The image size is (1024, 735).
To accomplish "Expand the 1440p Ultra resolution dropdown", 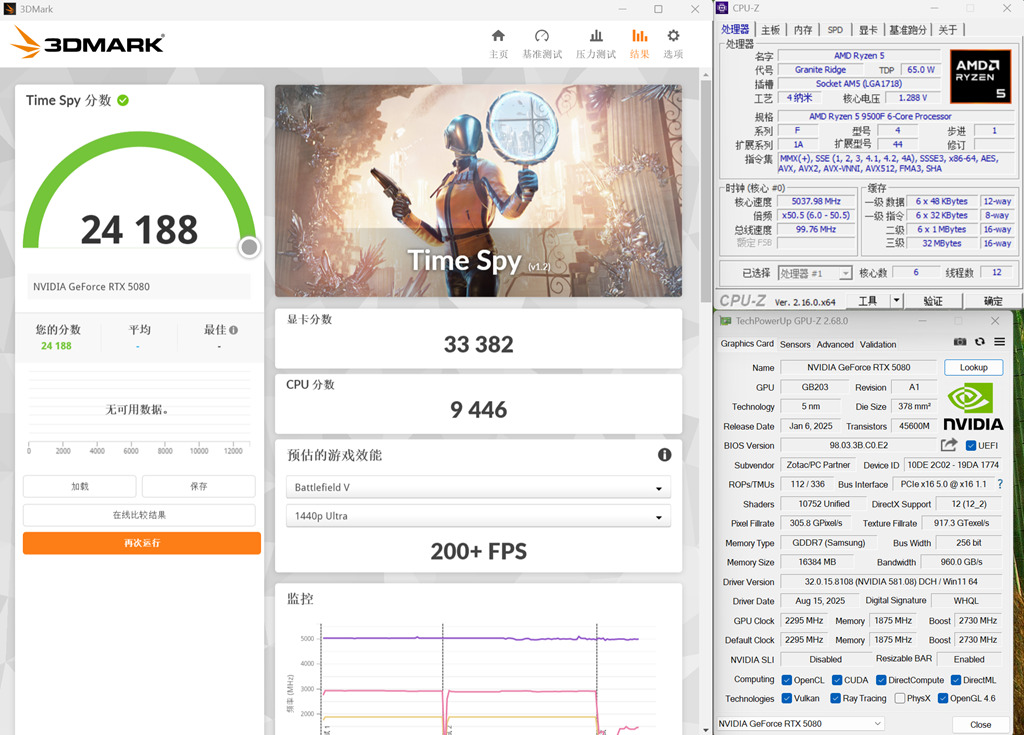I will tap(478, 517).
